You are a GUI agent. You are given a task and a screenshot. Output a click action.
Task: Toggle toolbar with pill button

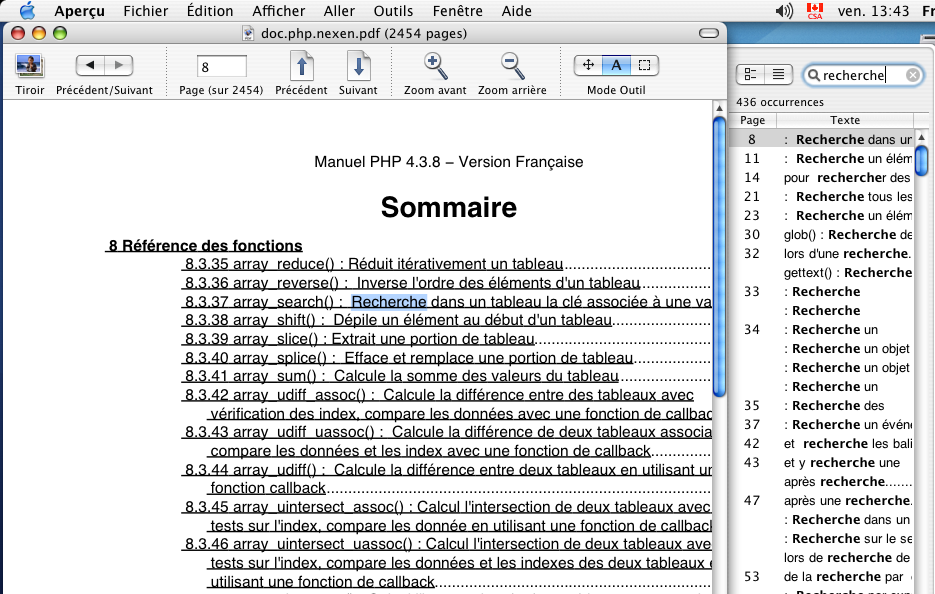pos(708,33)
